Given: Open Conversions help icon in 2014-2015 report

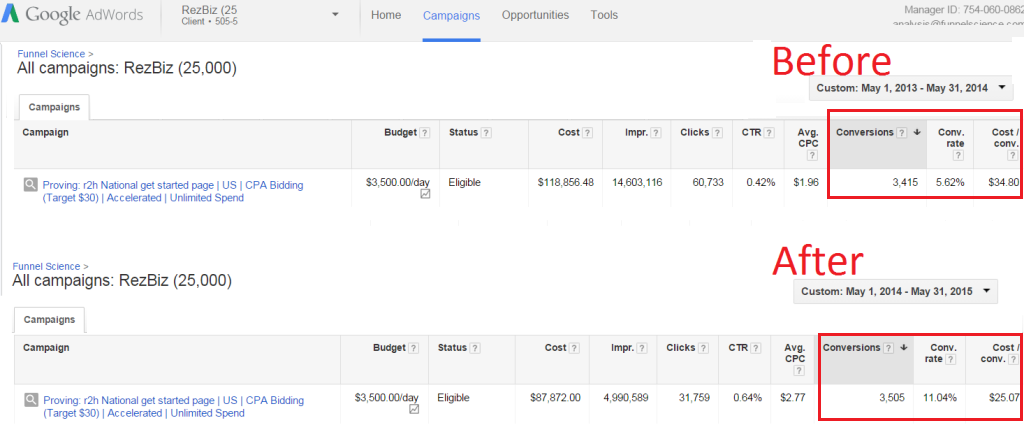Looking at the screenshot, I should (889, 348).
